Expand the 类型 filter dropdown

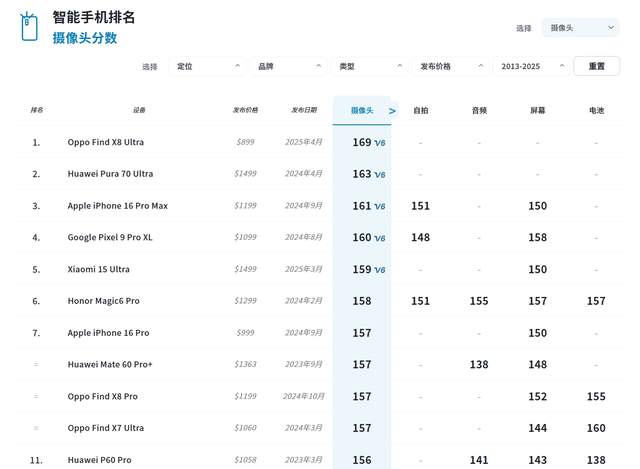370,66
